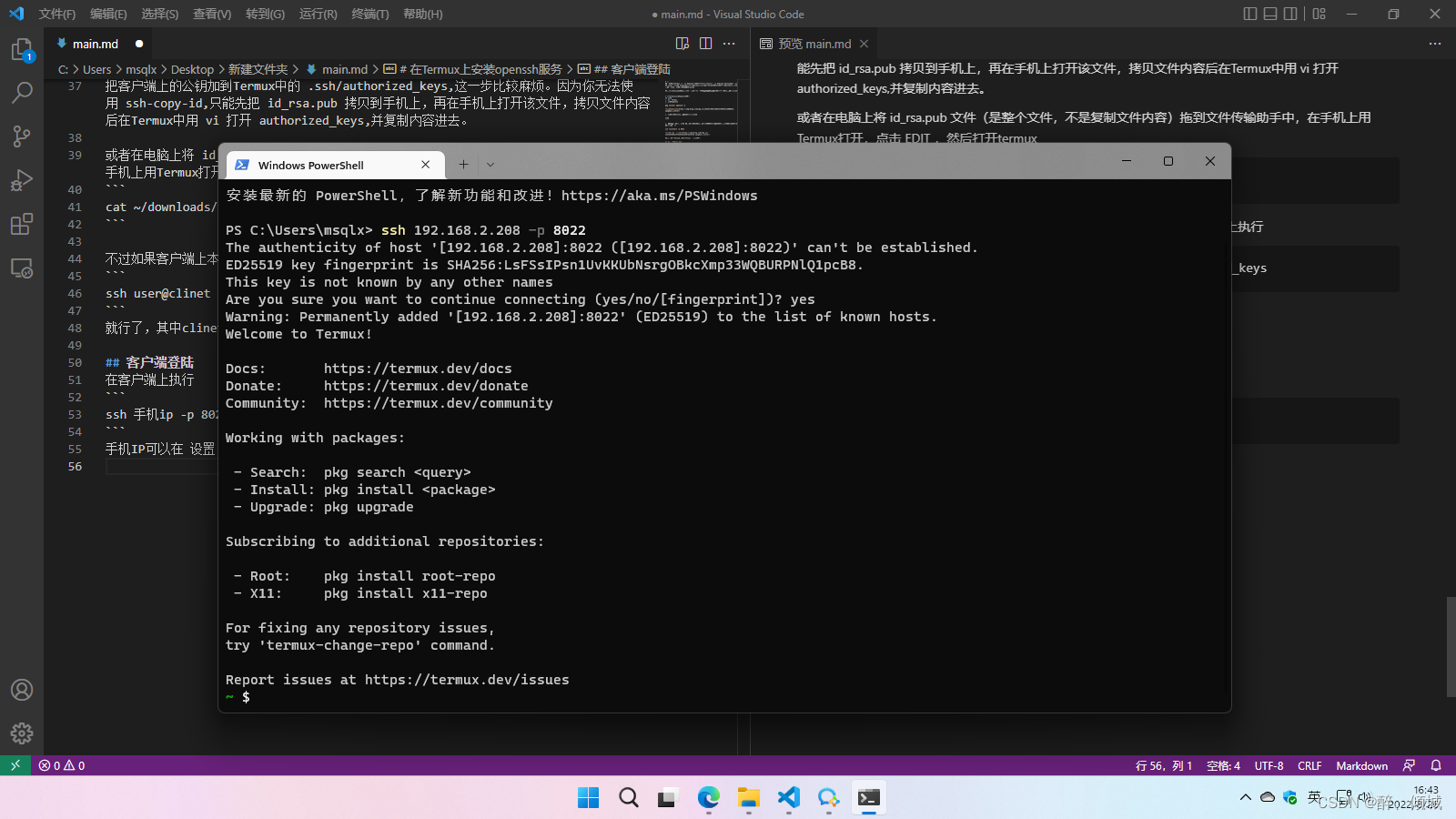Change encoding via UTF-8 status item
Viewport: 1456px width, 819px height.
tap(1269, 765)
